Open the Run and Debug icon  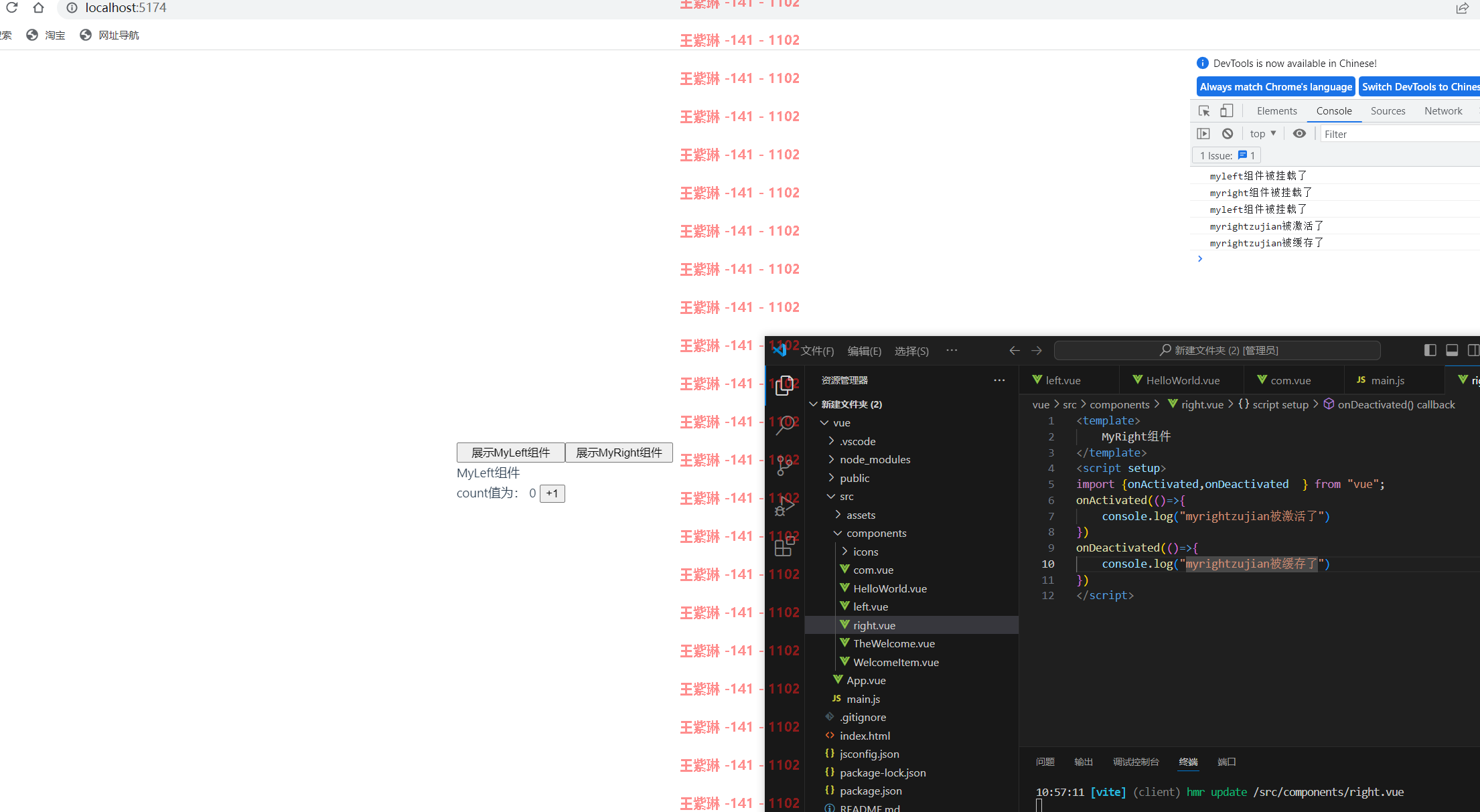tap(785, 506)
